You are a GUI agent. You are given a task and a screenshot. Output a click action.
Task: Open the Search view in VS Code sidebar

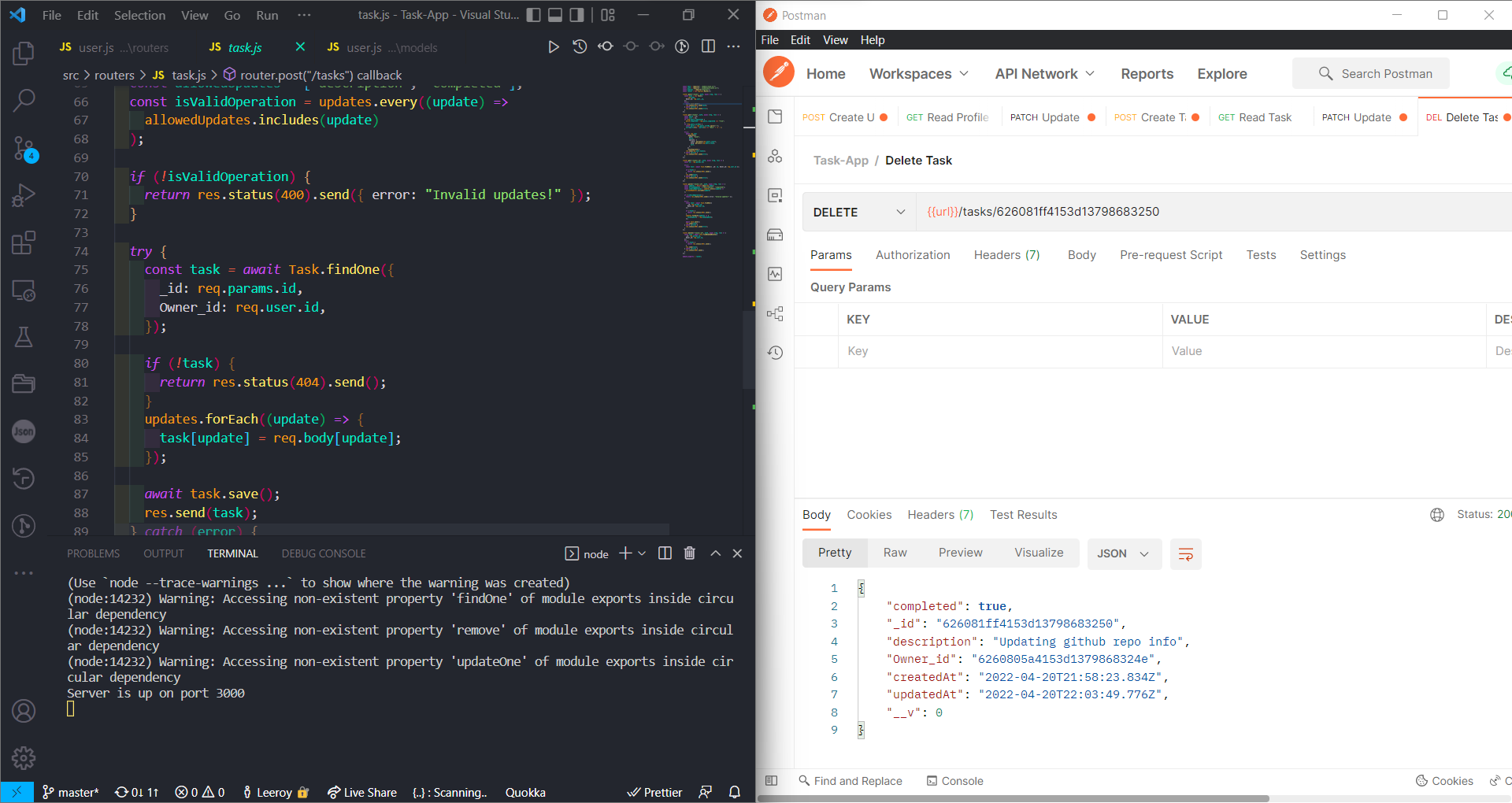(24, 101)
